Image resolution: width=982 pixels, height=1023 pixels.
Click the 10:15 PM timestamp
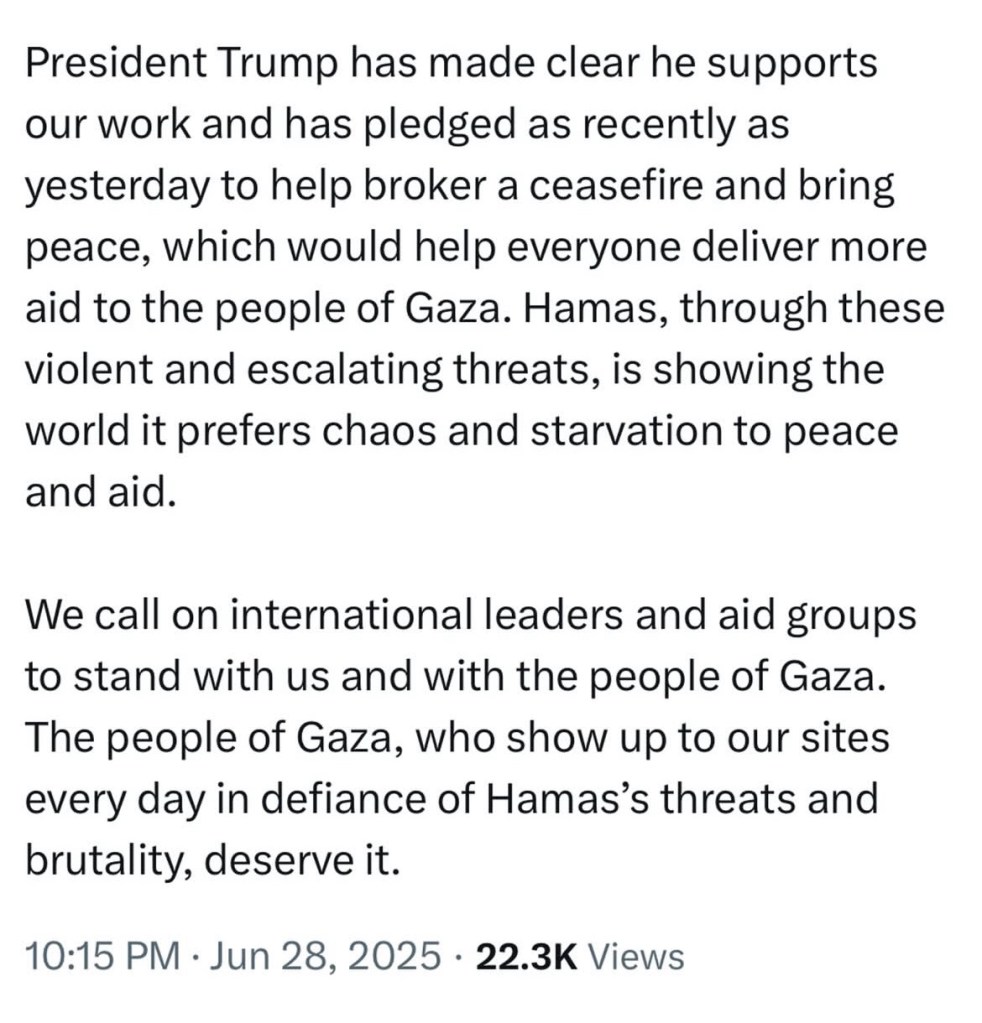[101, 956]
